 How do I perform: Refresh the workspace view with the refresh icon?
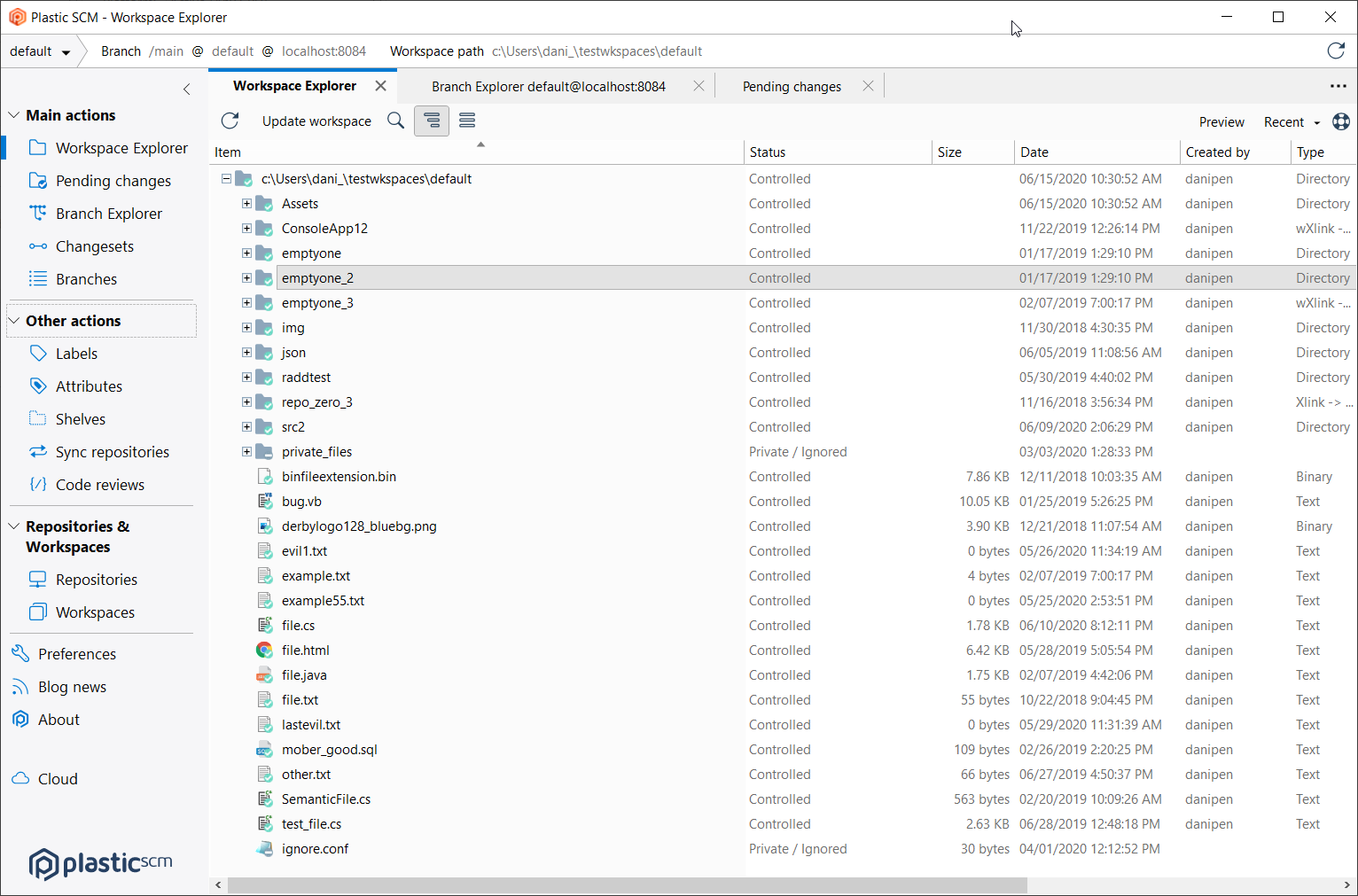pyautogui.click(x=230, y=121)
